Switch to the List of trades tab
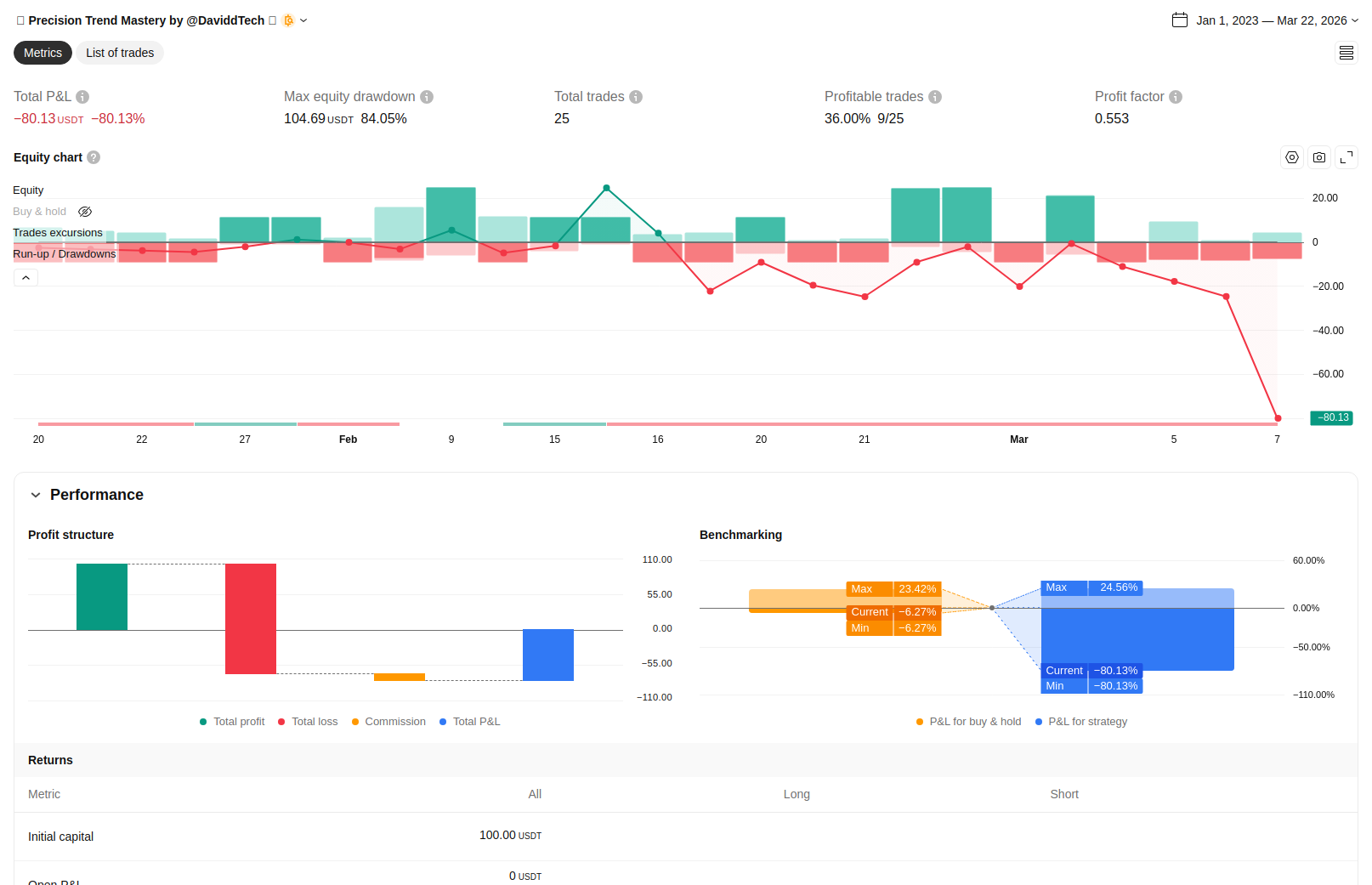The width and height of the screenshot is (1372, 885). click(120, 53)
